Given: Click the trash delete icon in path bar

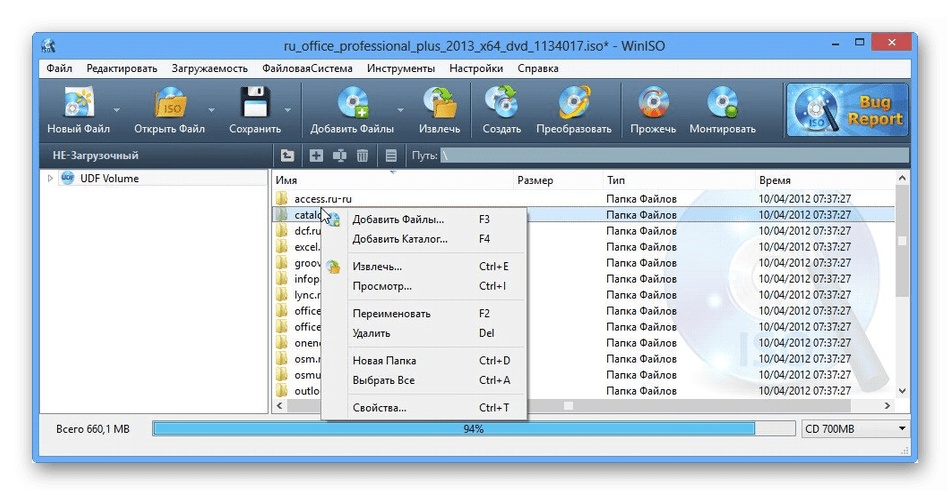Looking at the screenshot, I should pyautogui.click(x=362, y=156).
